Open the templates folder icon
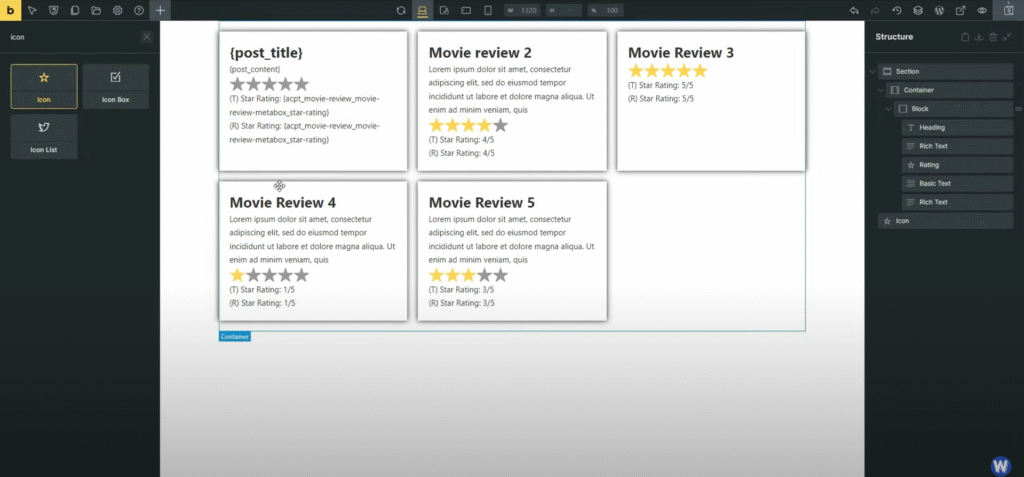1024x477 pixels. pyautogui.click(x=96, y=10)
